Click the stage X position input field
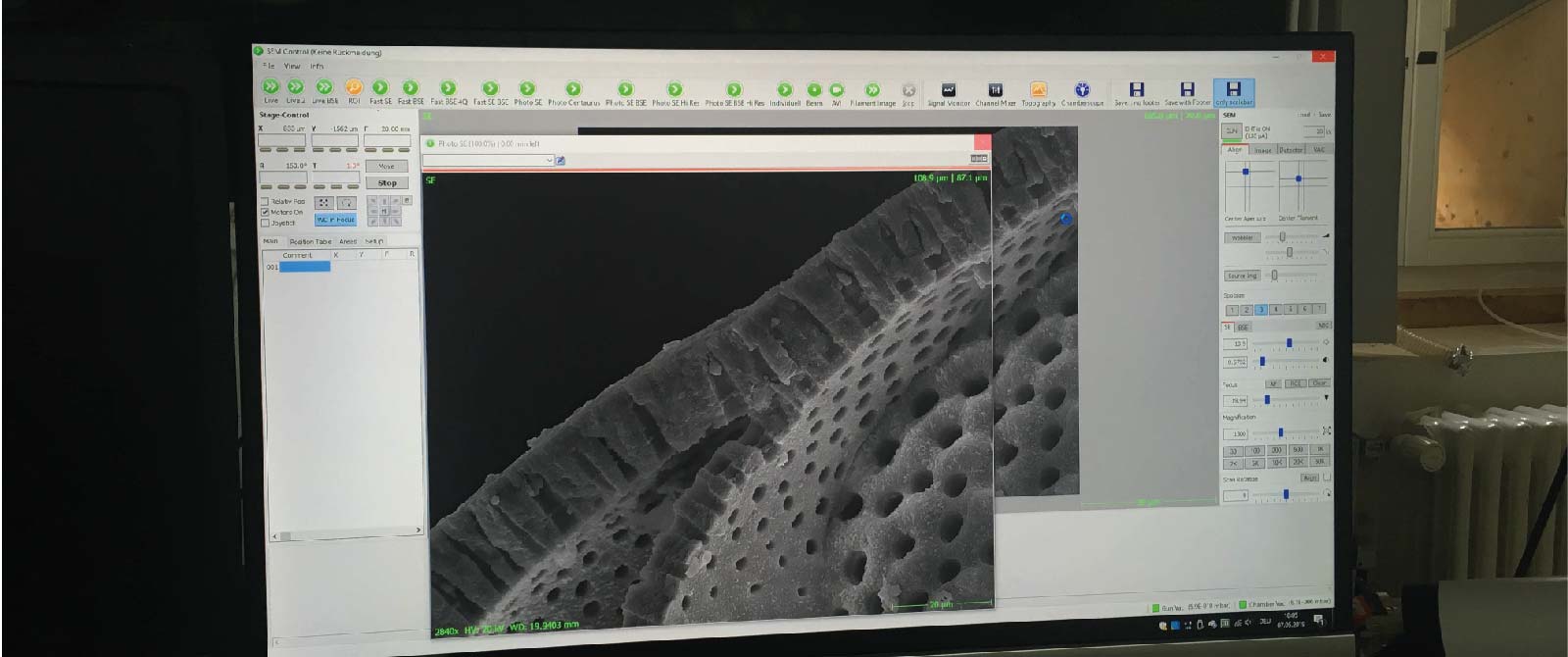 coord(281,141)
